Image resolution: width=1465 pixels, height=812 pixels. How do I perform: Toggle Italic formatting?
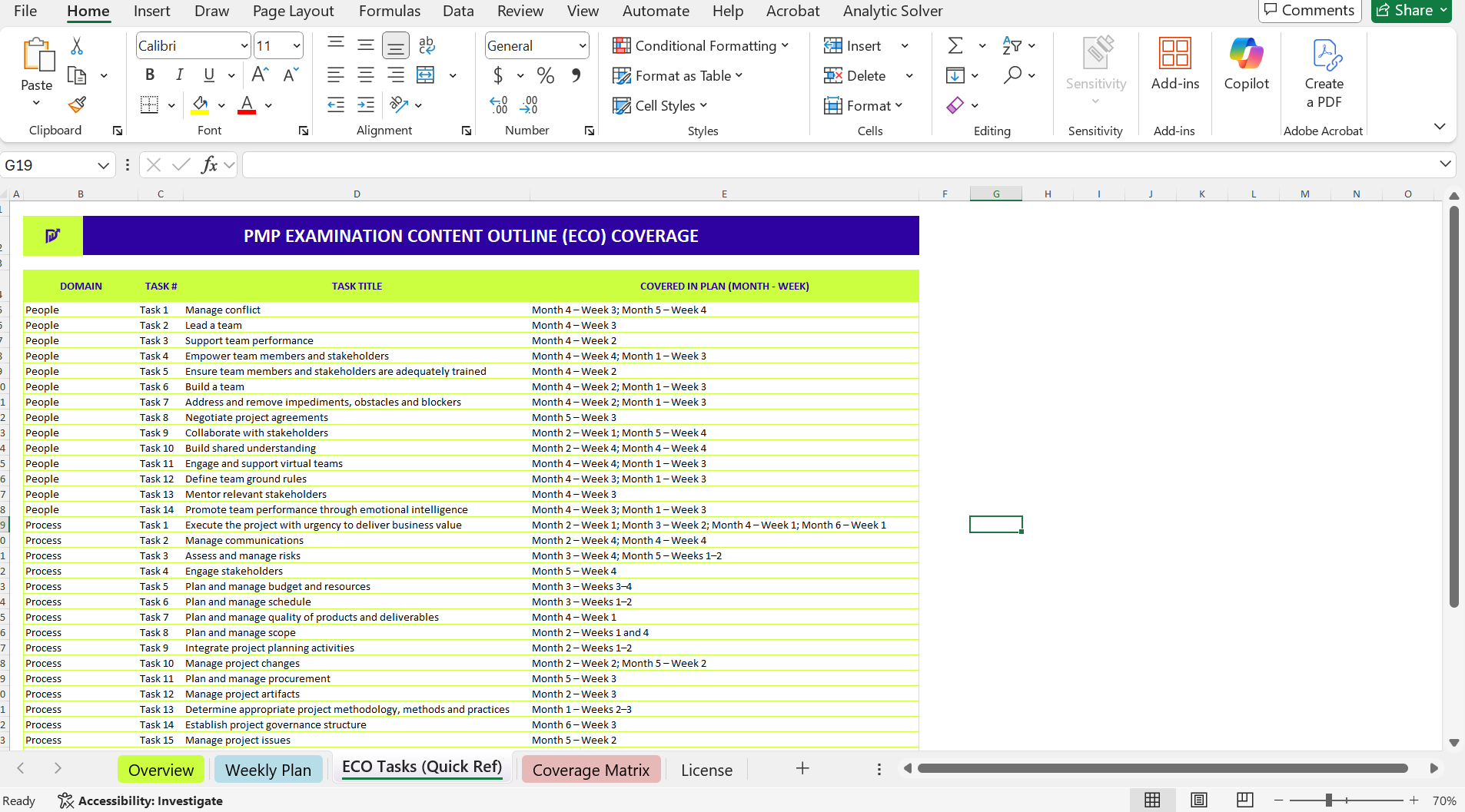click(179, 75)
